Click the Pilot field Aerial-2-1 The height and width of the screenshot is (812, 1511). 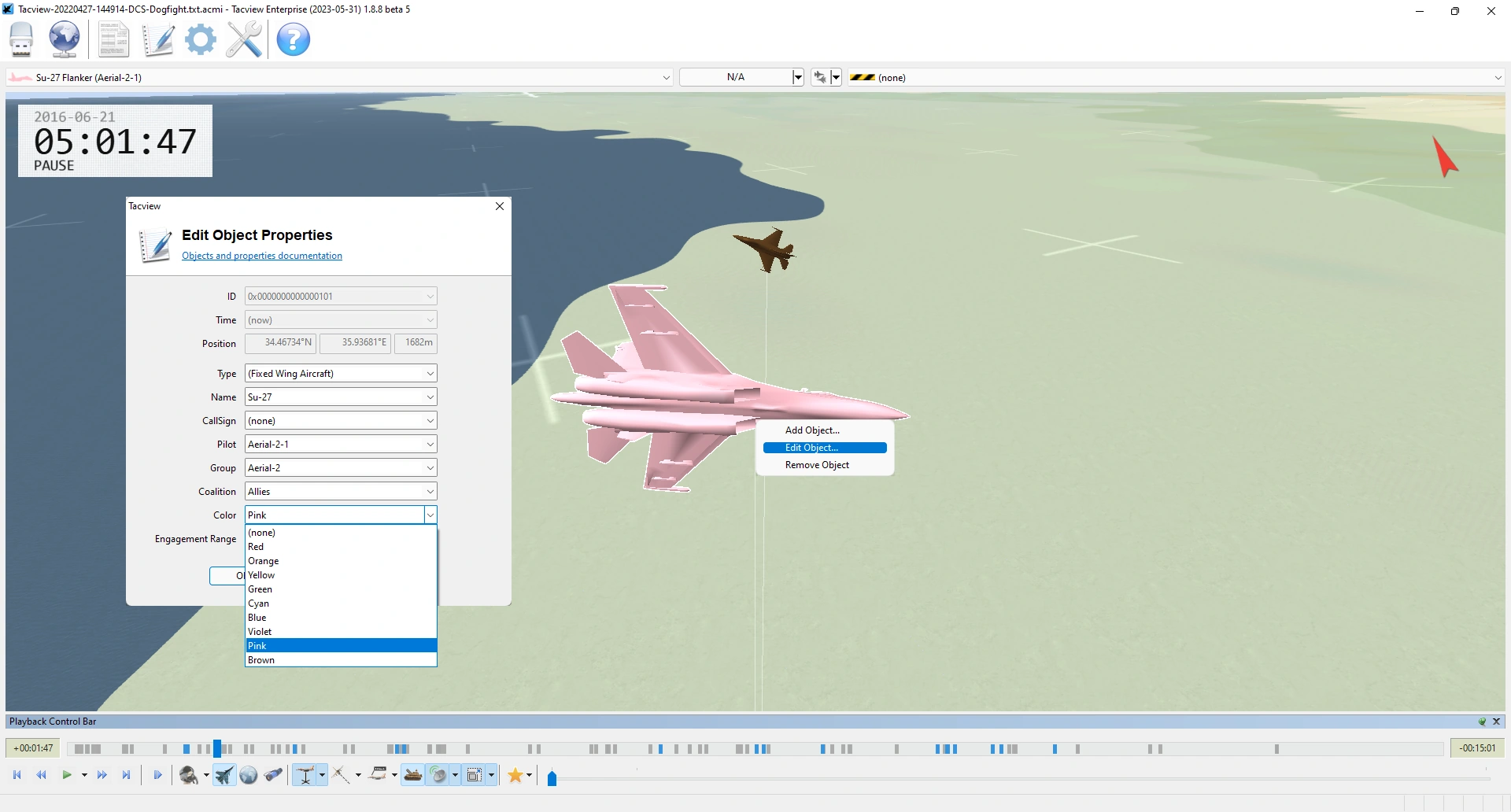pyautogui.click(x=341, y=445)
